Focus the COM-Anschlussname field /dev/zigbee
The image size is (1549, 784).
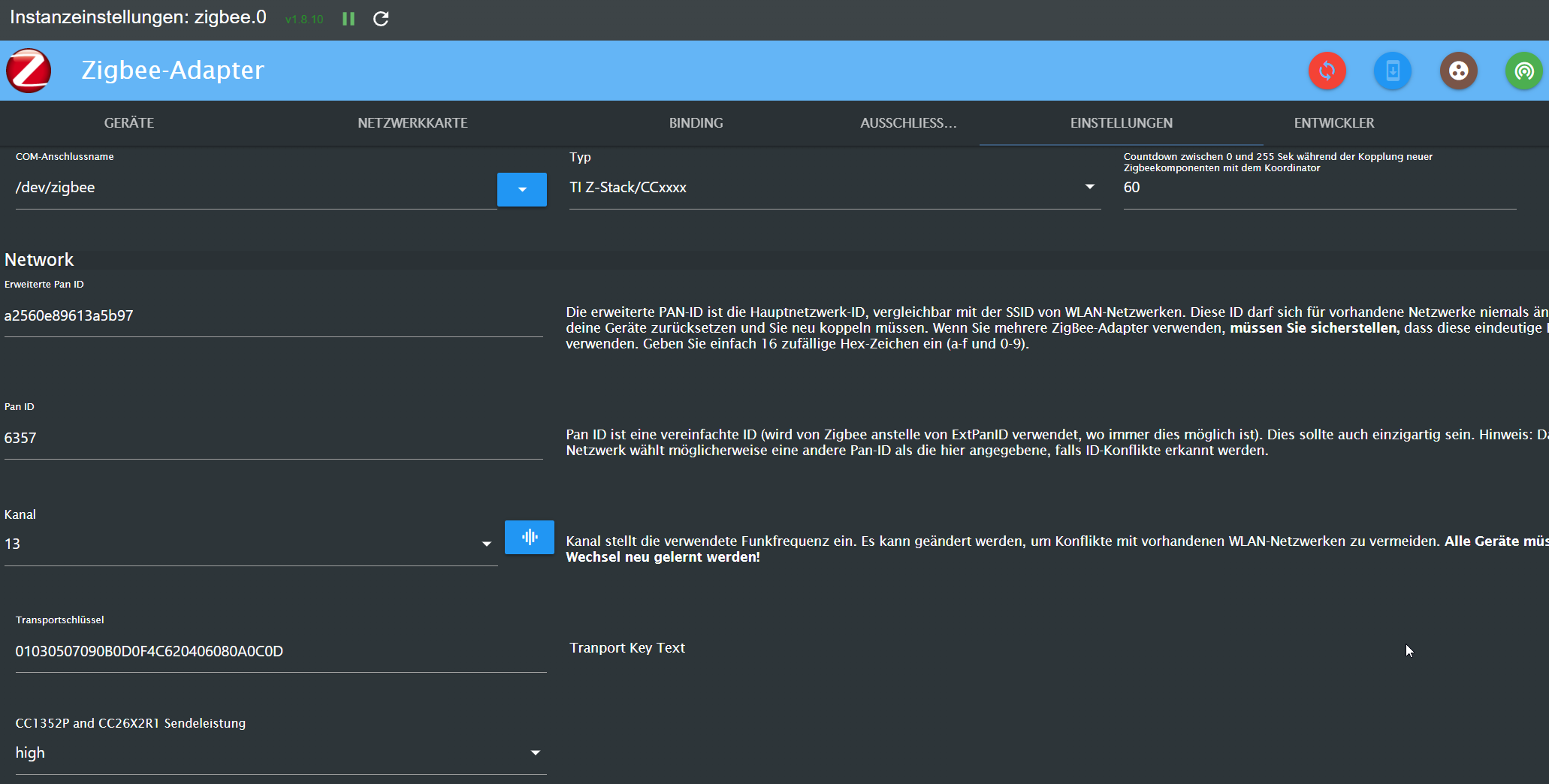(x=256, y=188)
